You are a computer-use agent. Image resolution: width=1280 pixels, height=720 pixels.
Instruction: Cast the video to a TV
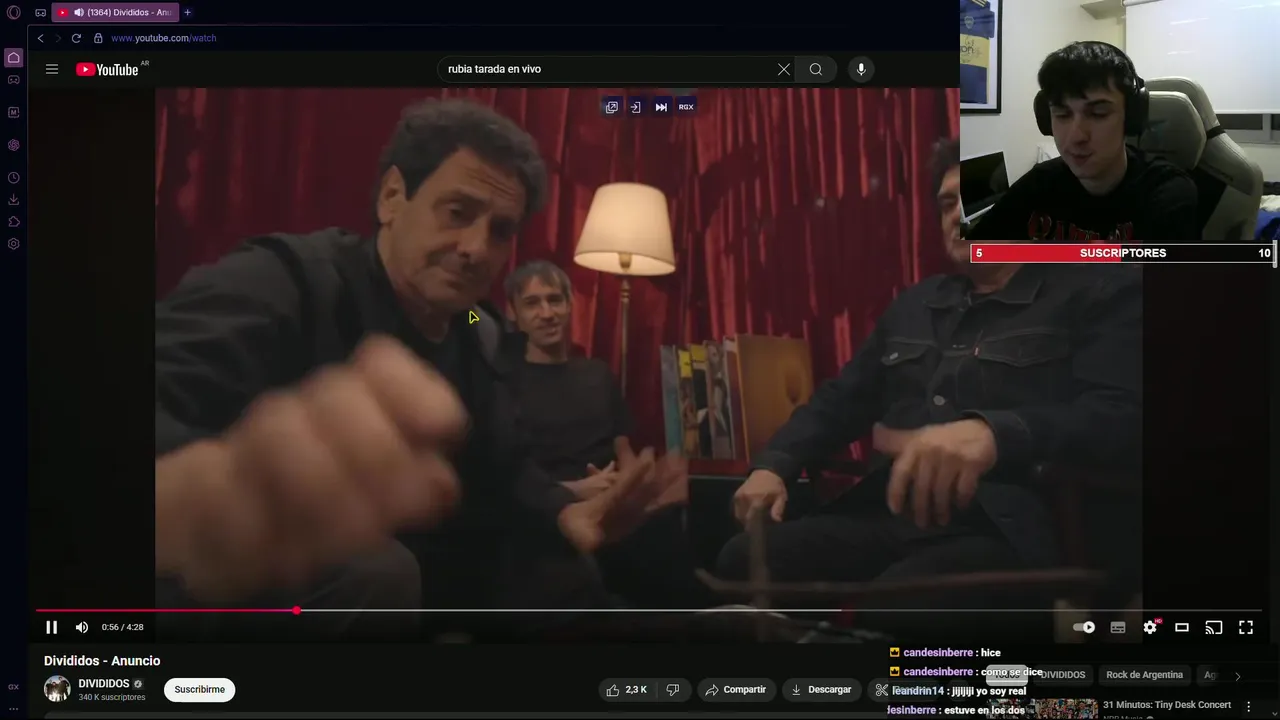1214,627
